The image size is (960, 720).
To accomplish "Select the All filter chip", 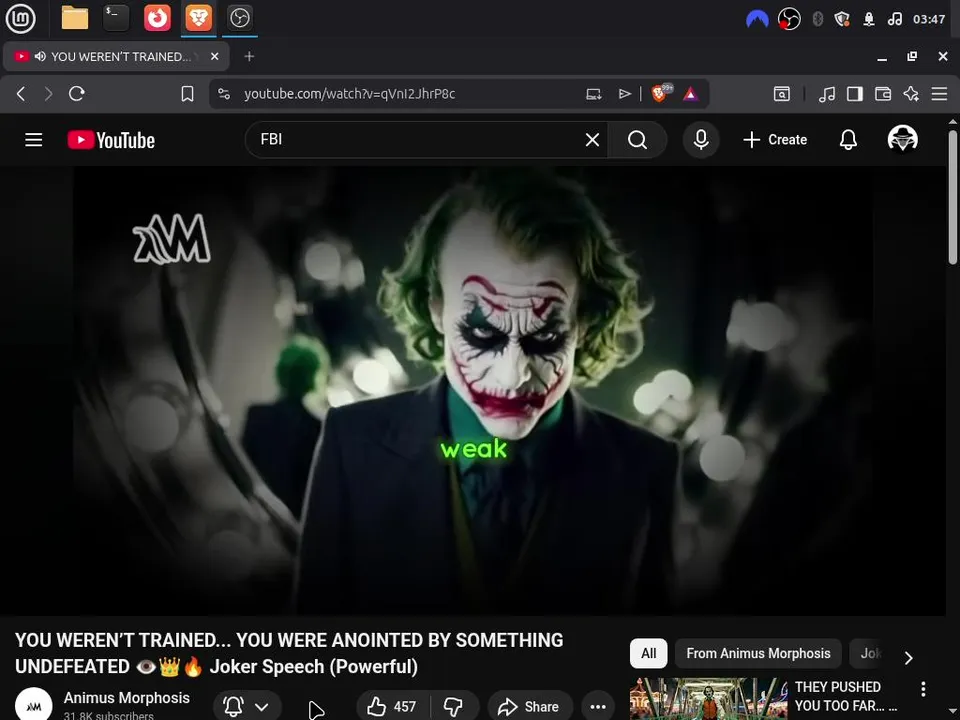I will click(648, 653).
